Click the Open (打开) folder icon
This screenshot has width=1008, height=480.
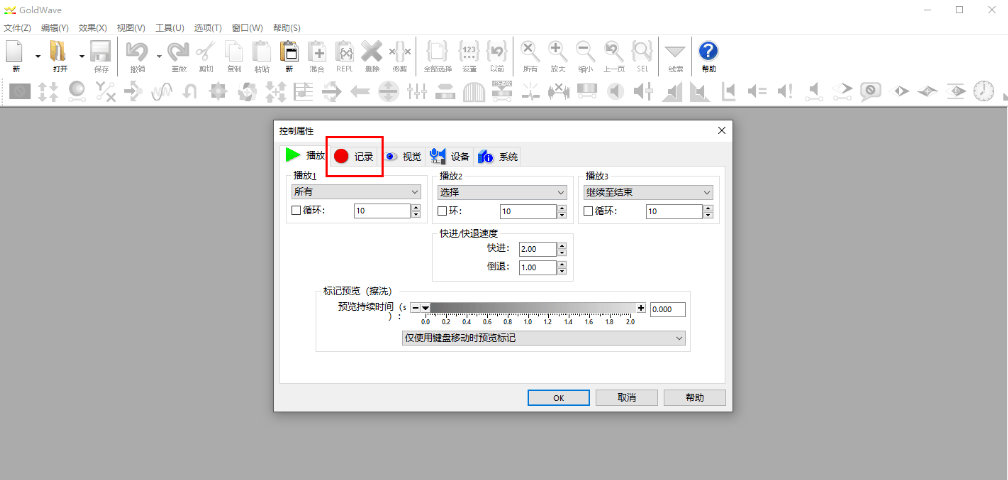59,51
